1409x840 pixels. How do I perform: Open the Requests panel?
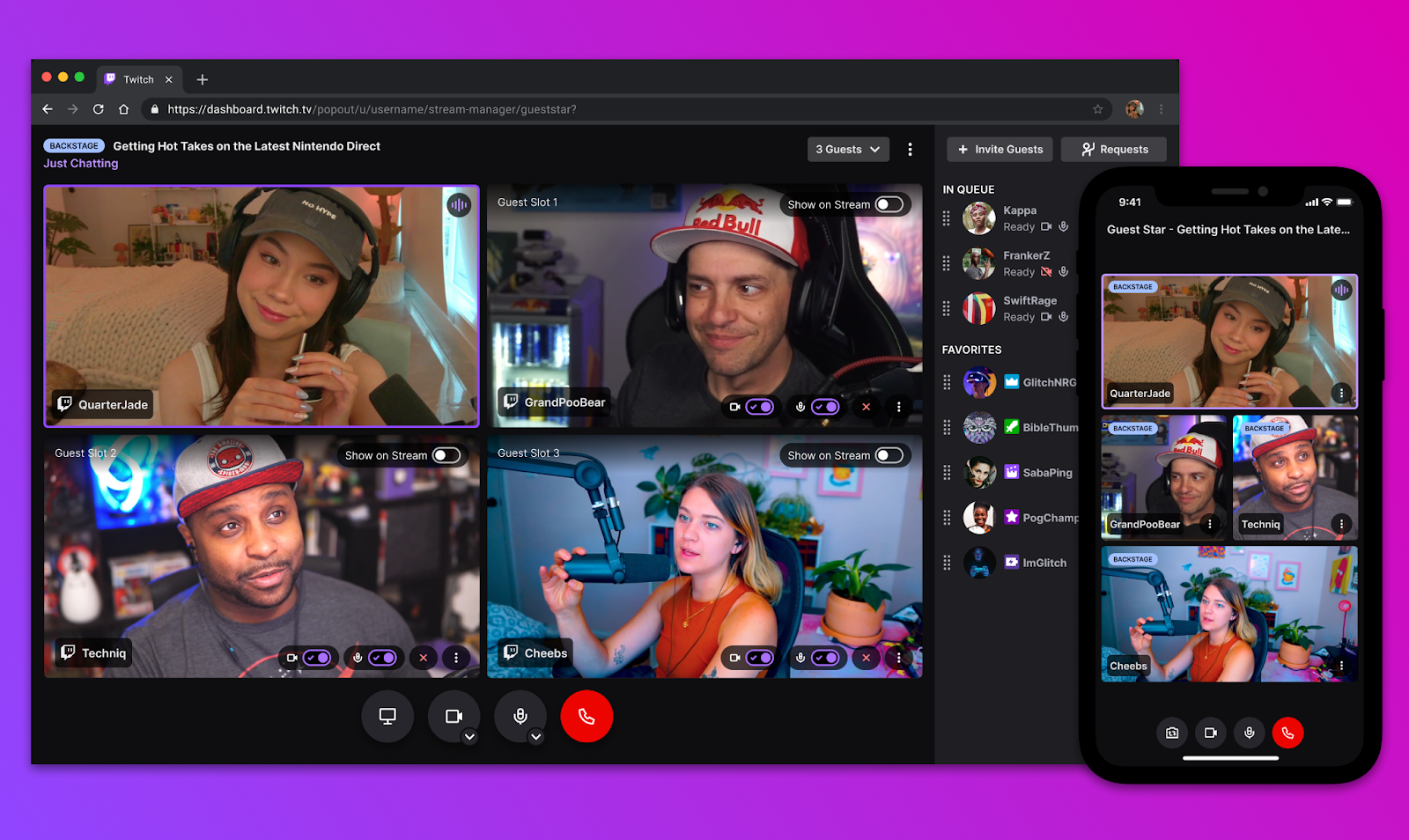[x=1113, y=149]
